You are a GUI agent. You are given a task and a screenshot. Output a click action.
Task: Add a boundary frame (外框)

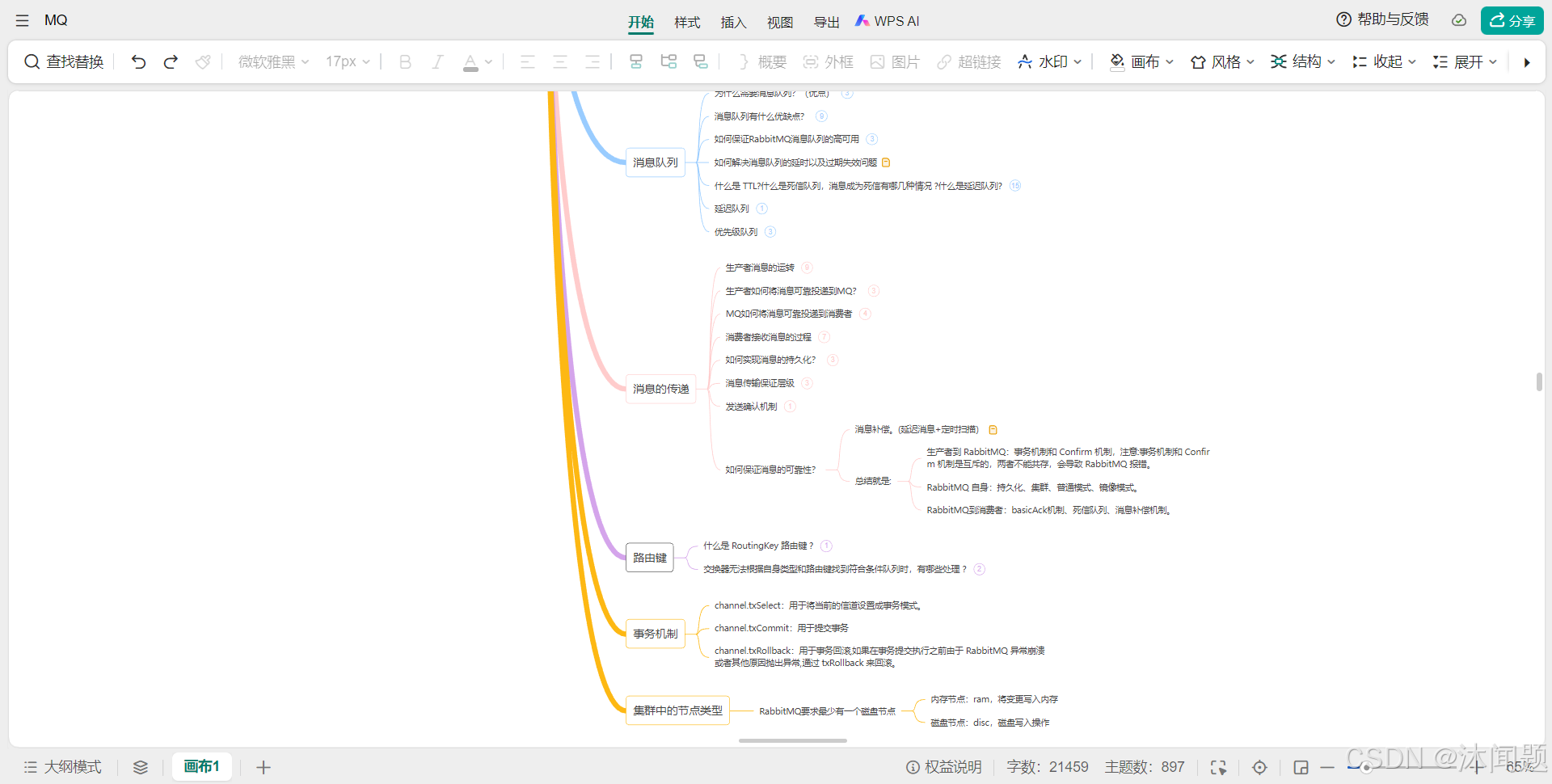pyautogui.click(x=828, y=61)
